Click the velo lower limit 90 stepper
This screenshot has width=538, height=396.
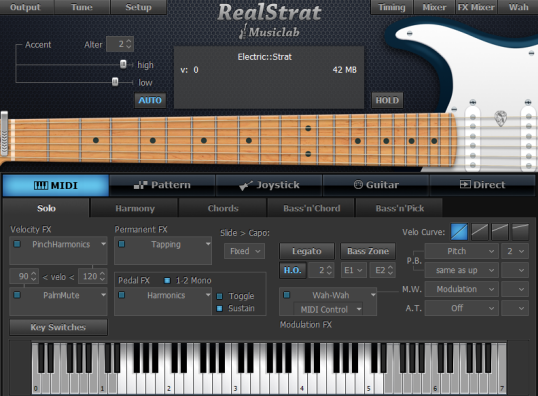[34, 276]
